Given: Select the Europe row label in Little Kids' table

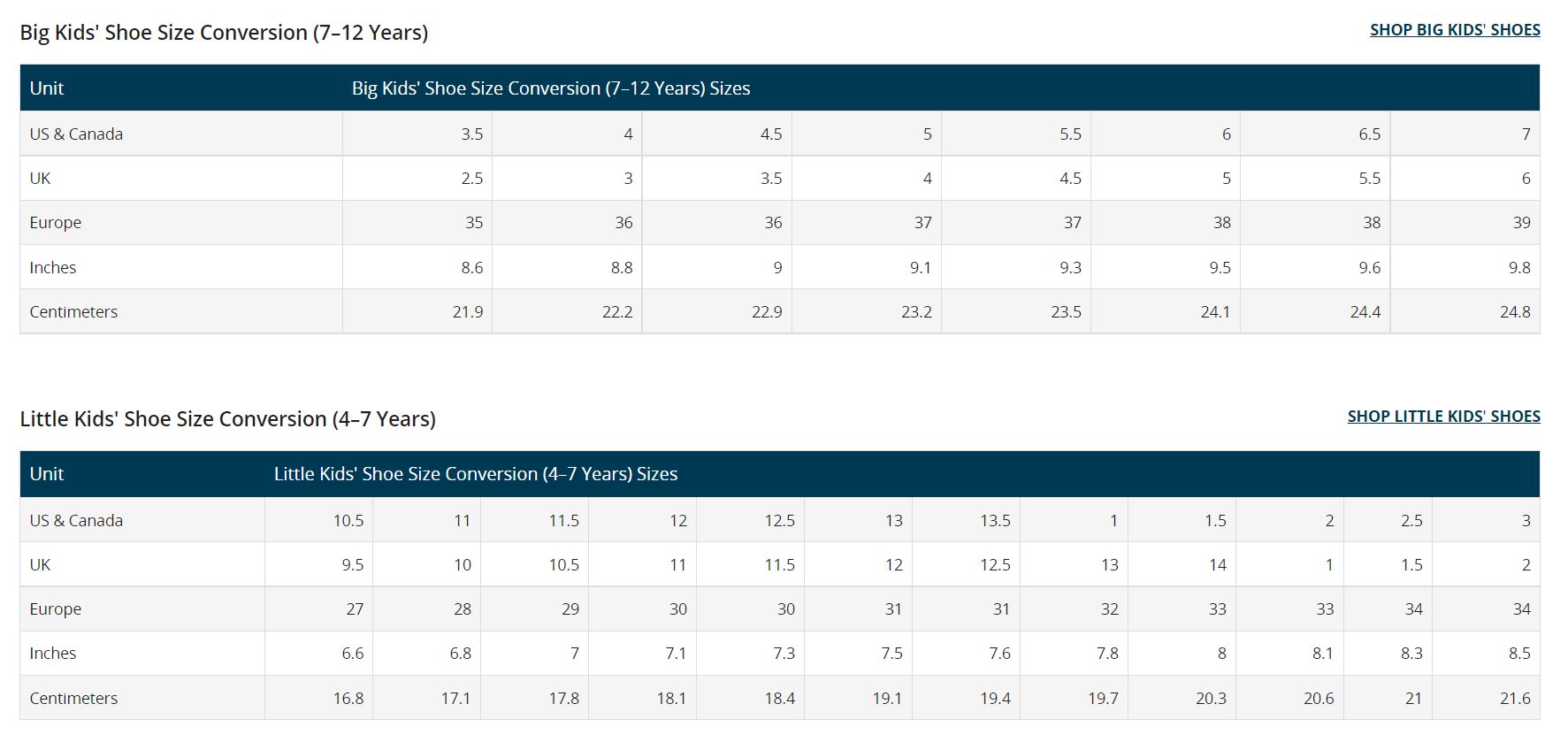Looking at the screenshot, I should click(56, 609).
